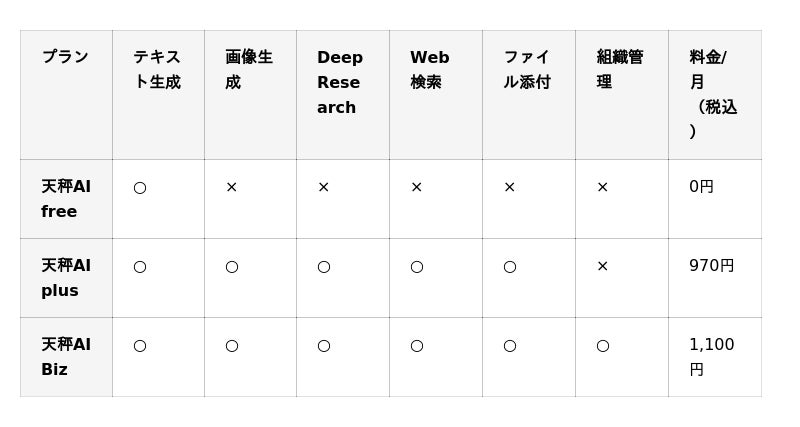Click the 970円 price cell

click(x=711, y=266)
